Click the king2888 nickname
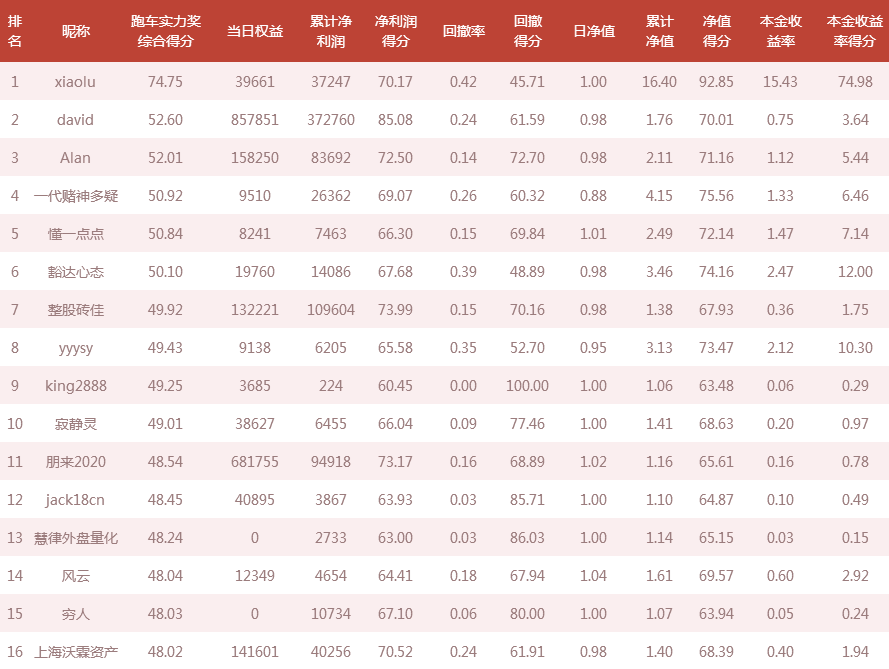The height and width of the screenshot is (669, 889). click(x=75, y=386)
